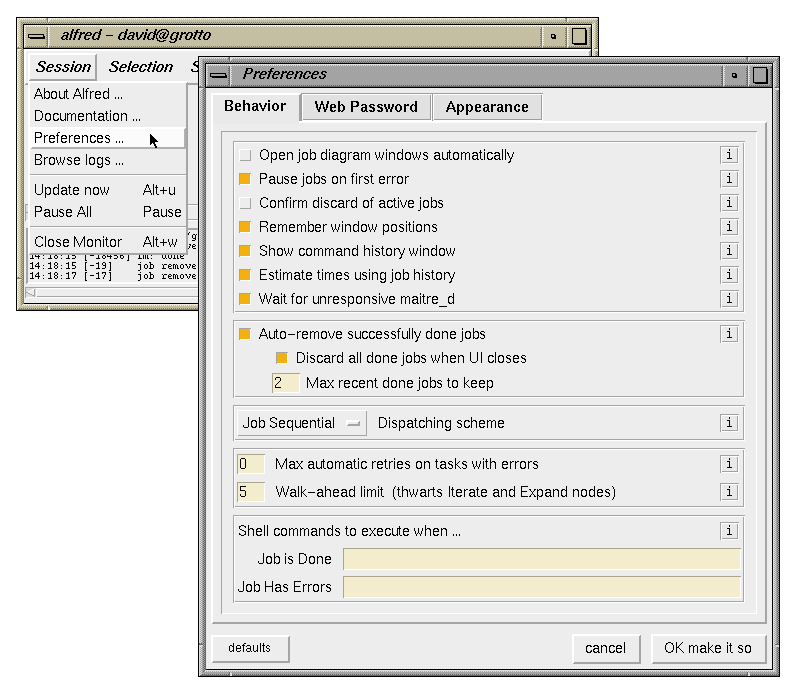
Task: Maximize the alfred main window
Action: [x=579, y=36]
